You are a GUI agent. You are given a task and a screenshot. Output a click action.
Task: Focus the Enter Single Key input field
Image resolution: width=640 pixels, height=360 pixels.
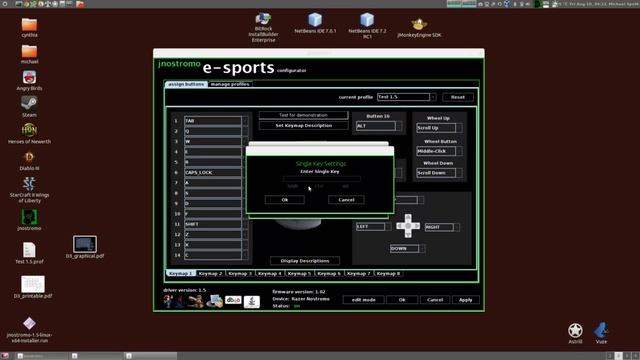(322, 179)
